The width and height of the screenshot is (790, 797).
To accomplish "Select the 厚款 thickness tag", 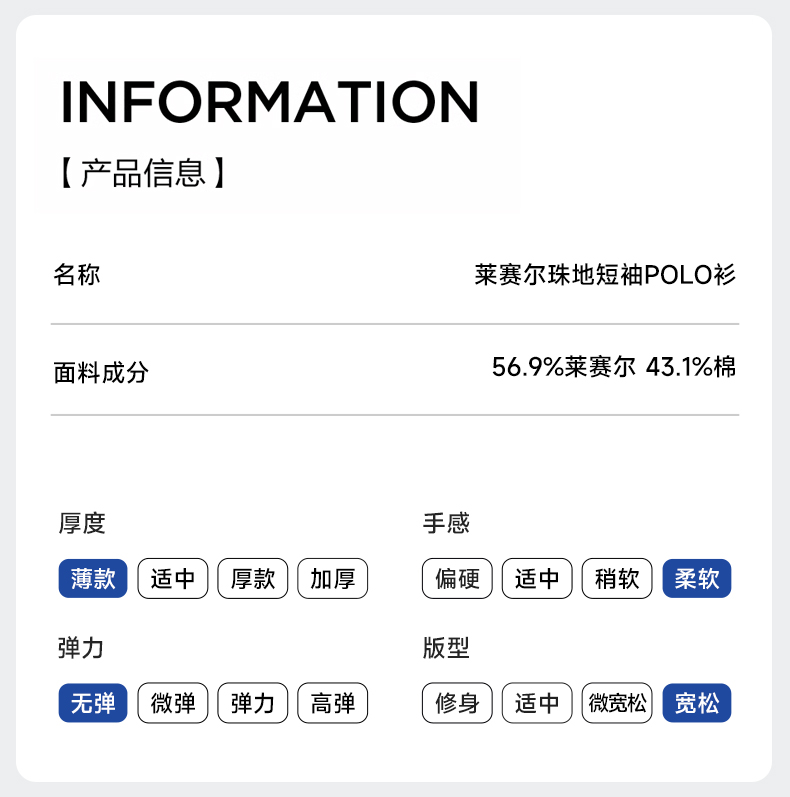I will [253, 579].
